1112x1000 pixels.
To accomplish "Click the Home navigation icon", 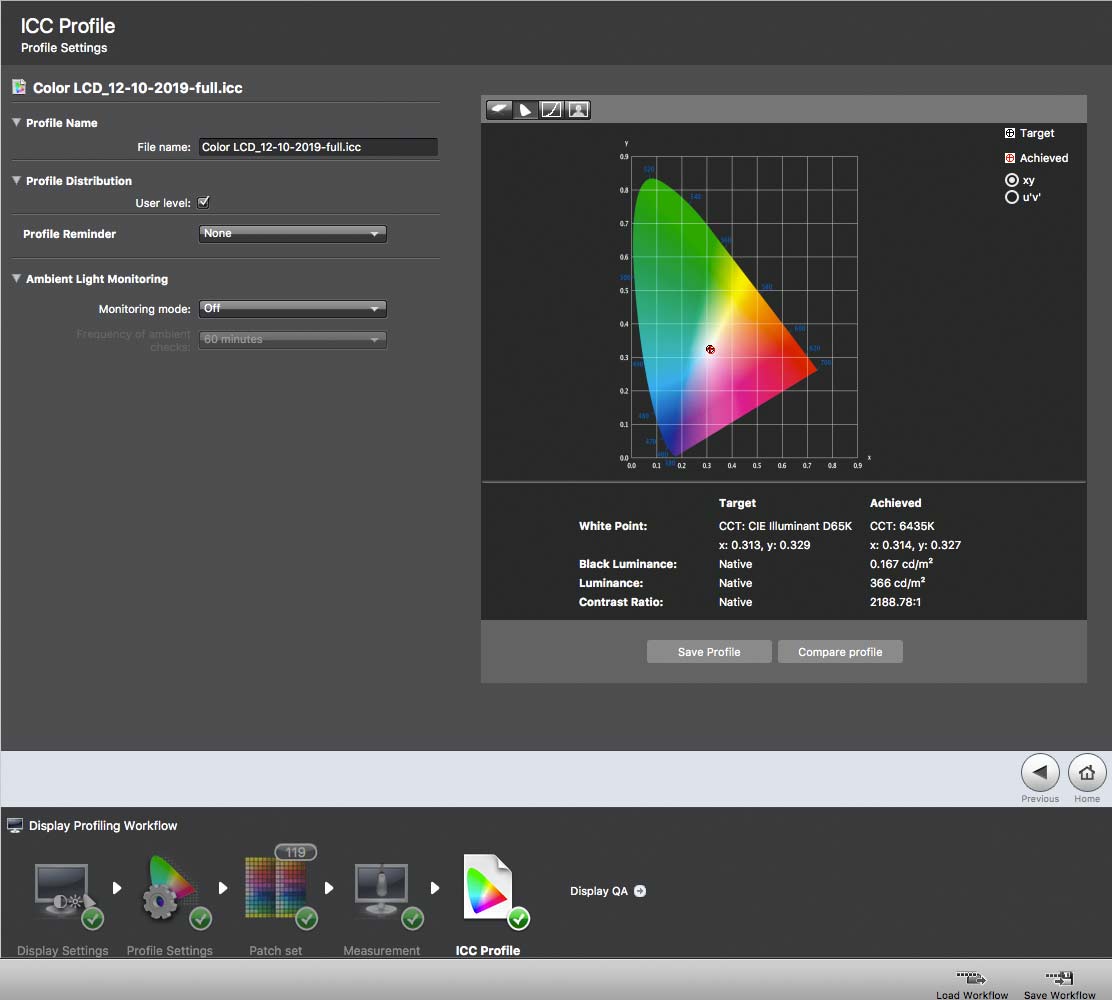I will point(1086,772).
